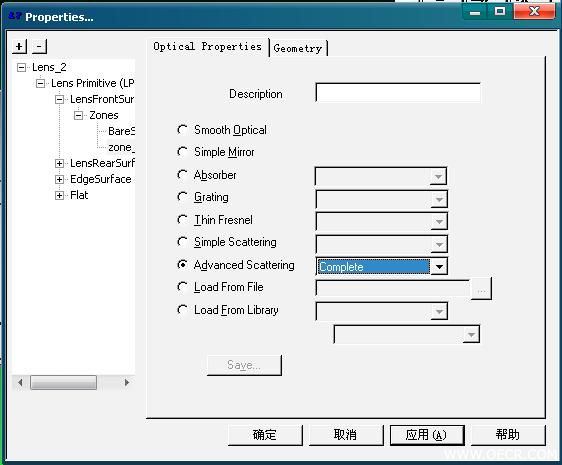Click the collapse-all minus button above tree

pyautogui.click(x=39, y=46)
